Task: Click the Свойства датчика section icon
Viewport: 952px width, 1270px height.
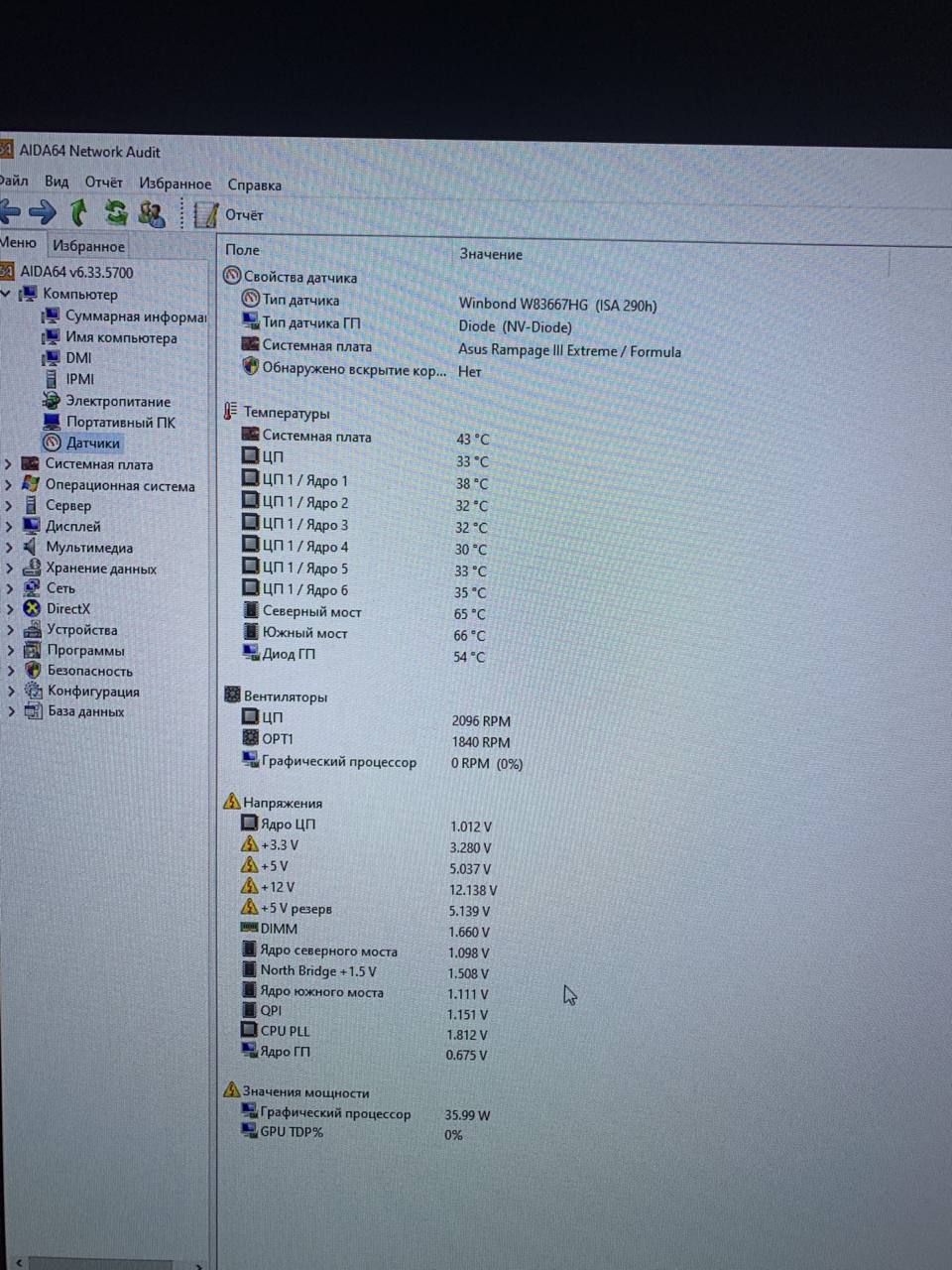Action: pos(232,276)
